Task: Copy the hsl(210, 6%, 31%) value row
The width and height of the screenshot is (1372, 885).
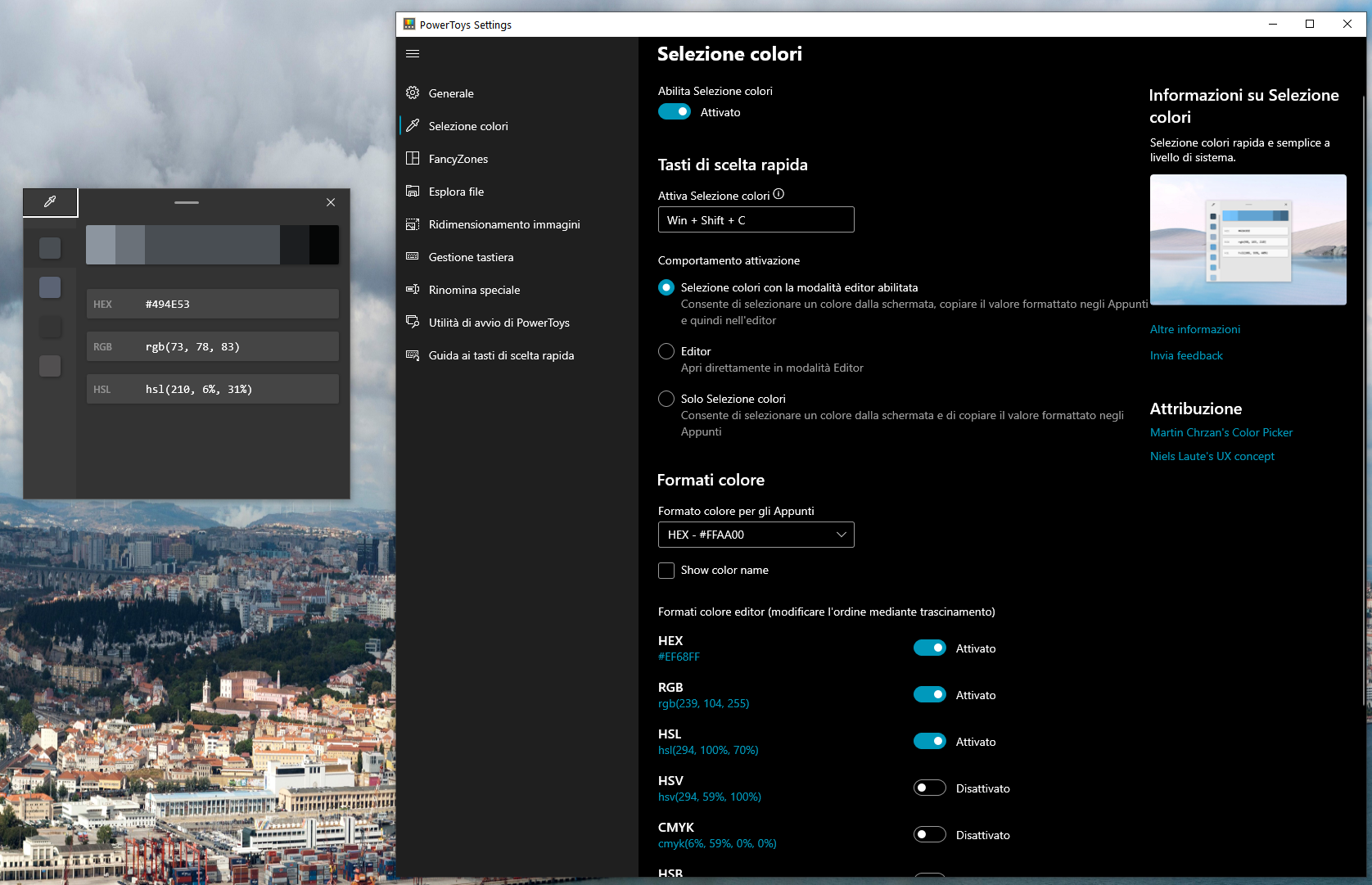Action: tap(213, 389)
